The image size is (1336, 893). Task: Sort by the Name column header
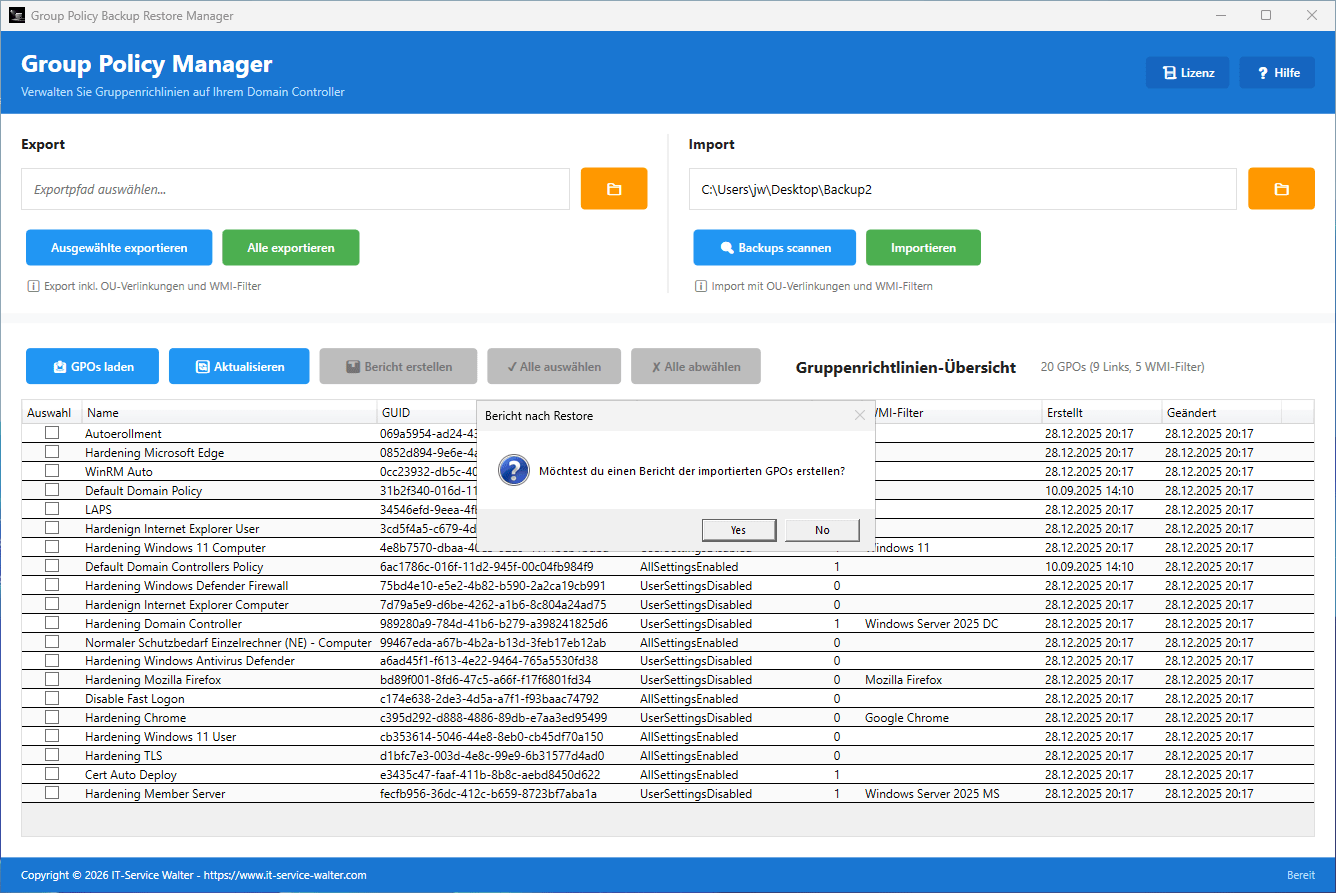click(x=229, y=413)
